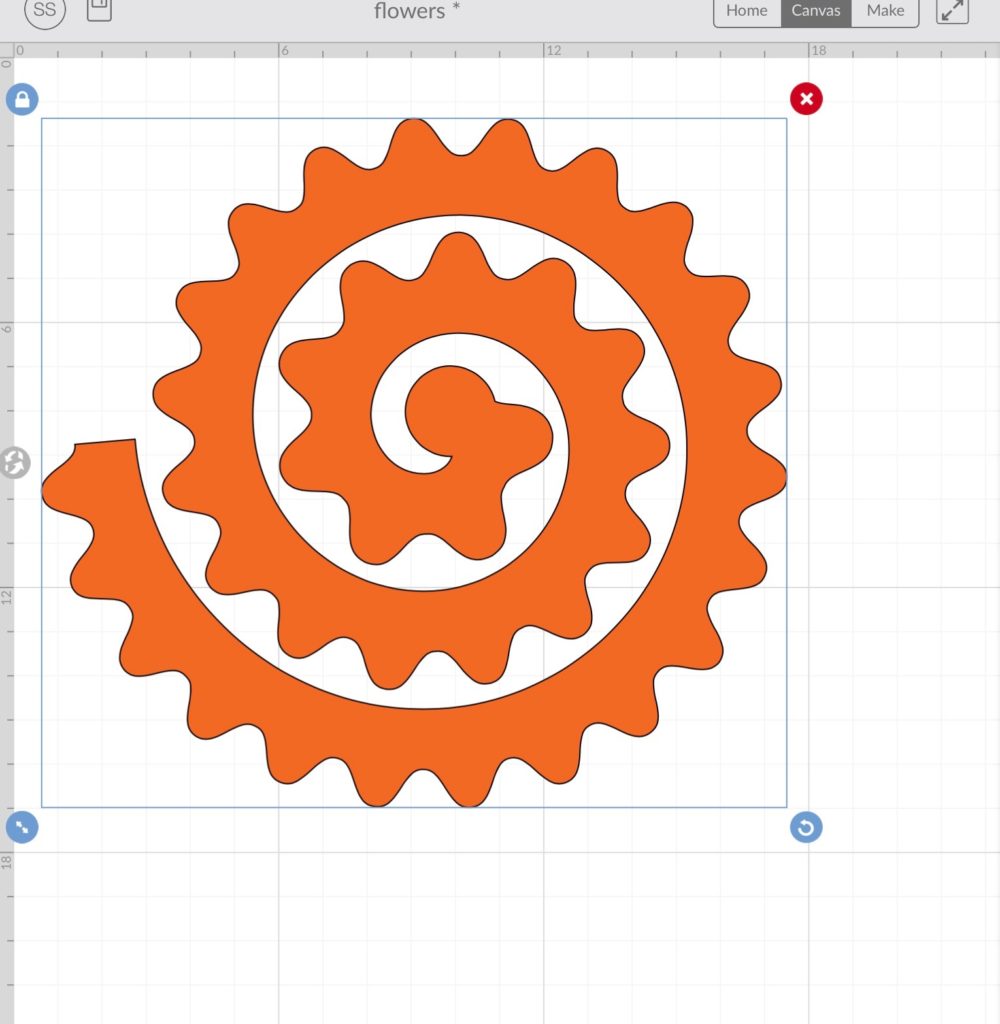The image size is (1000, 1024).
Task: Toggle fullscreen with the expand arrows icon
Action: click(x=952, y=10)
